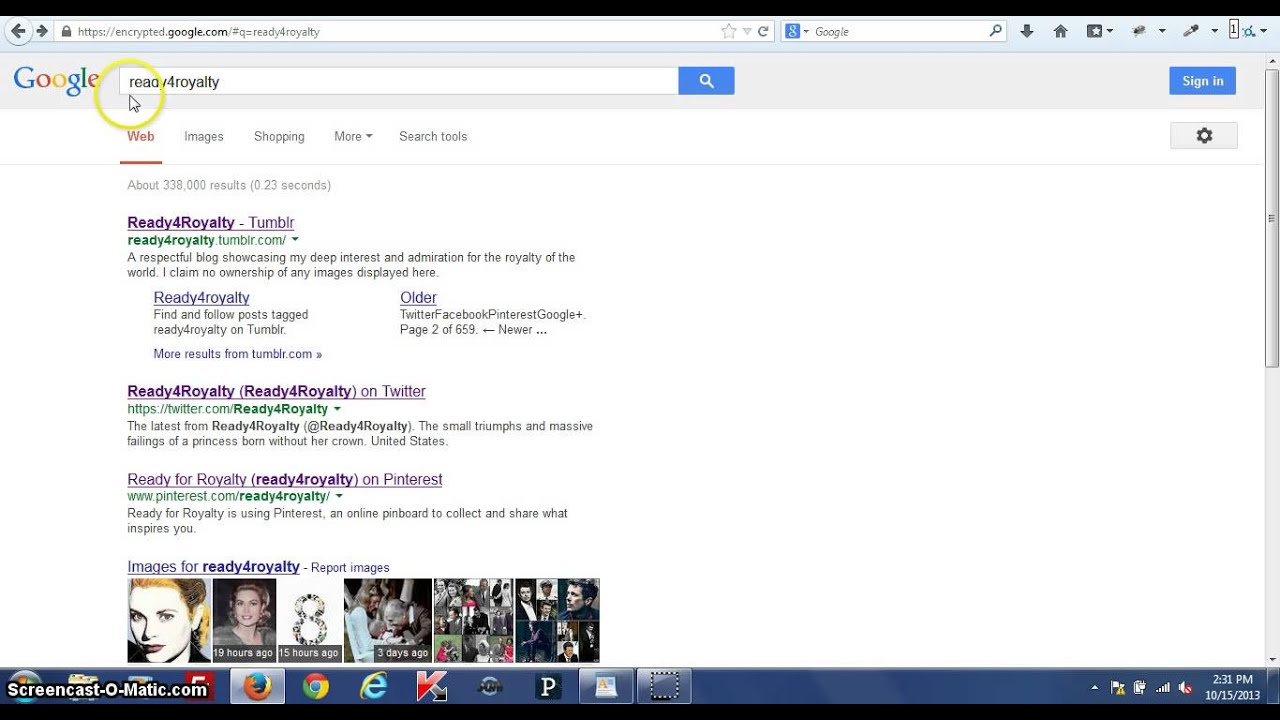Open the URL history dropdown arrow

[746, 32]
